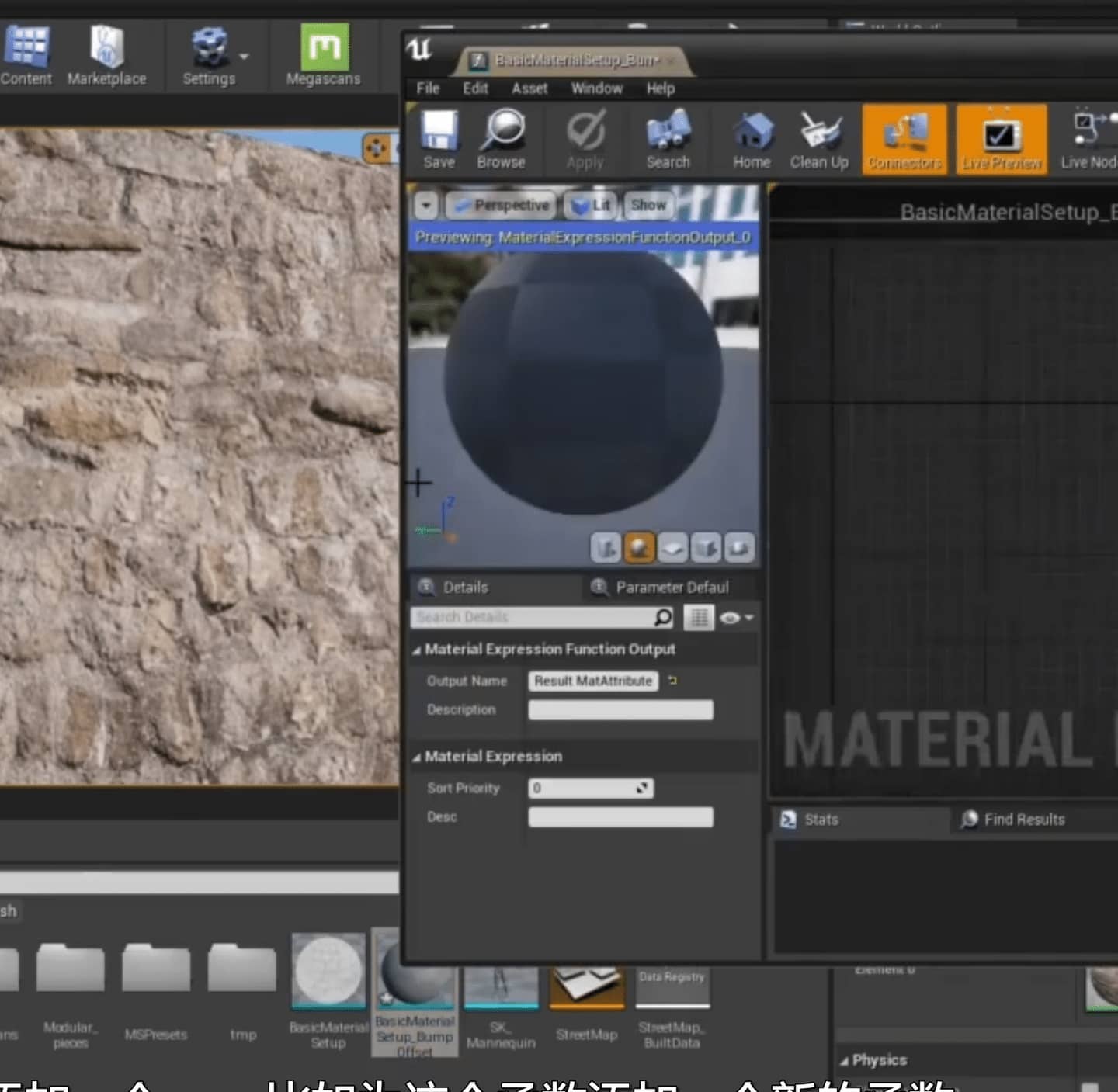
Task: Open preview viewport options dropdown
Action: [x=426, y=206]
